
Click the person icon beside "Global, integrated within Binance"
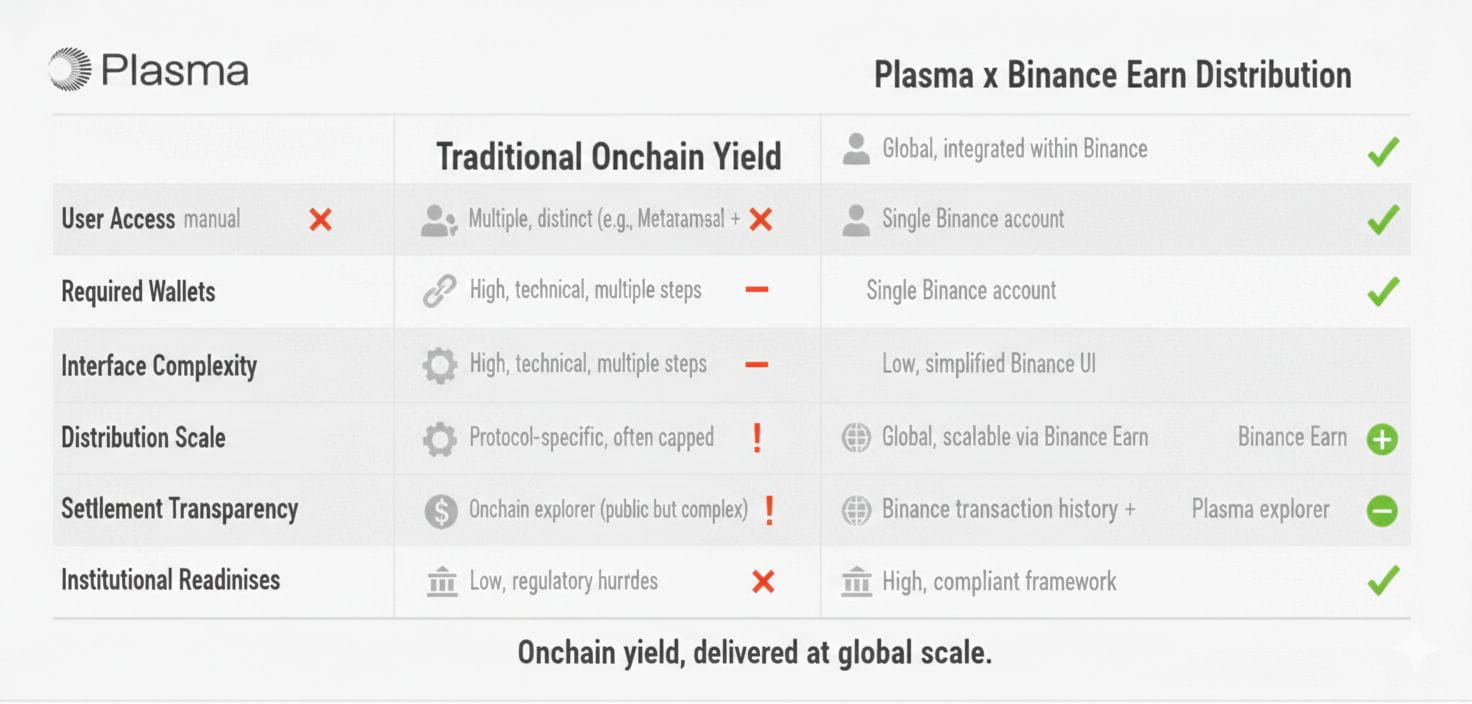click(856, 150)
